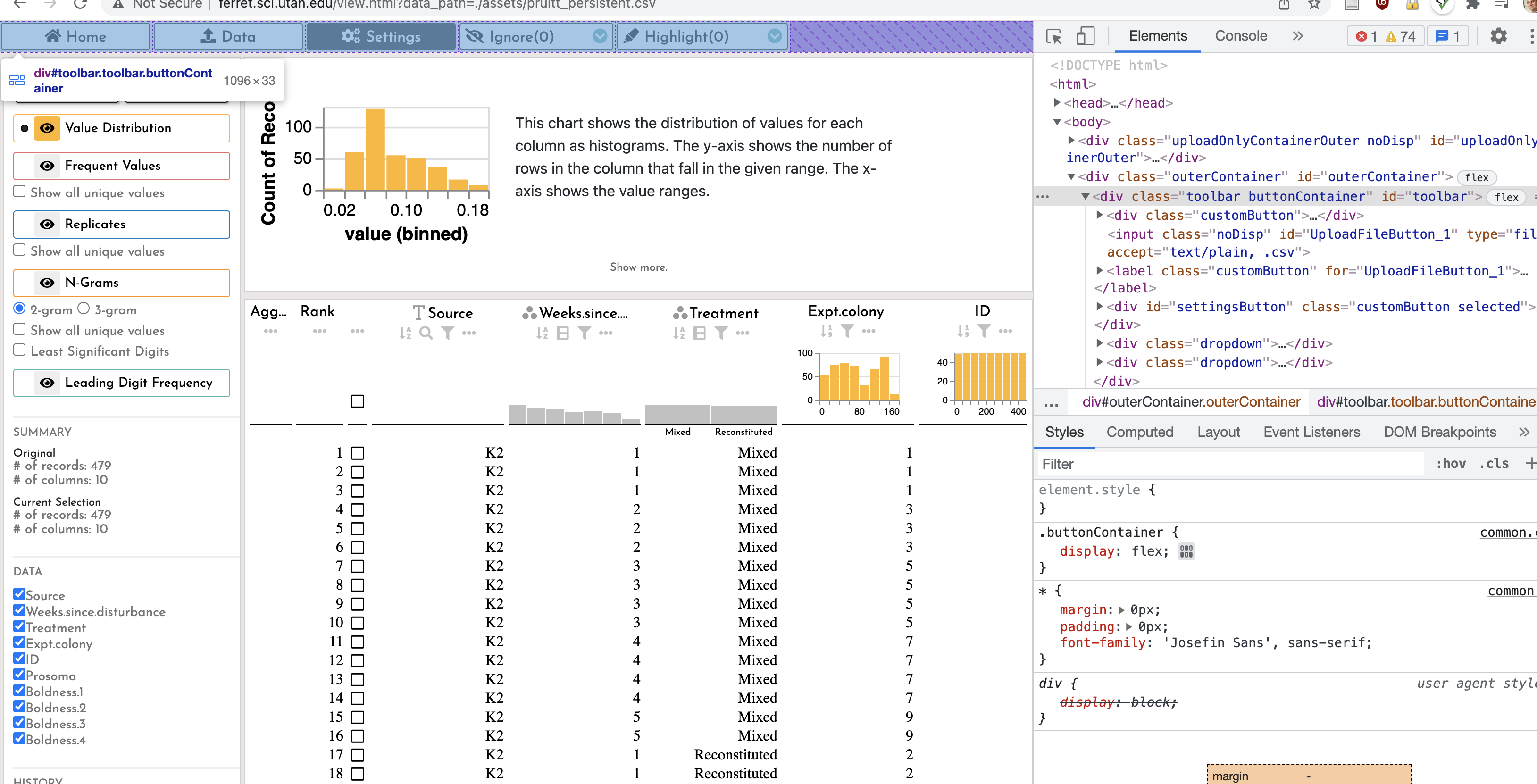The image size is (1537, 784).
Task: Expand the Highlight dropdown chevron
Action: 775,36
